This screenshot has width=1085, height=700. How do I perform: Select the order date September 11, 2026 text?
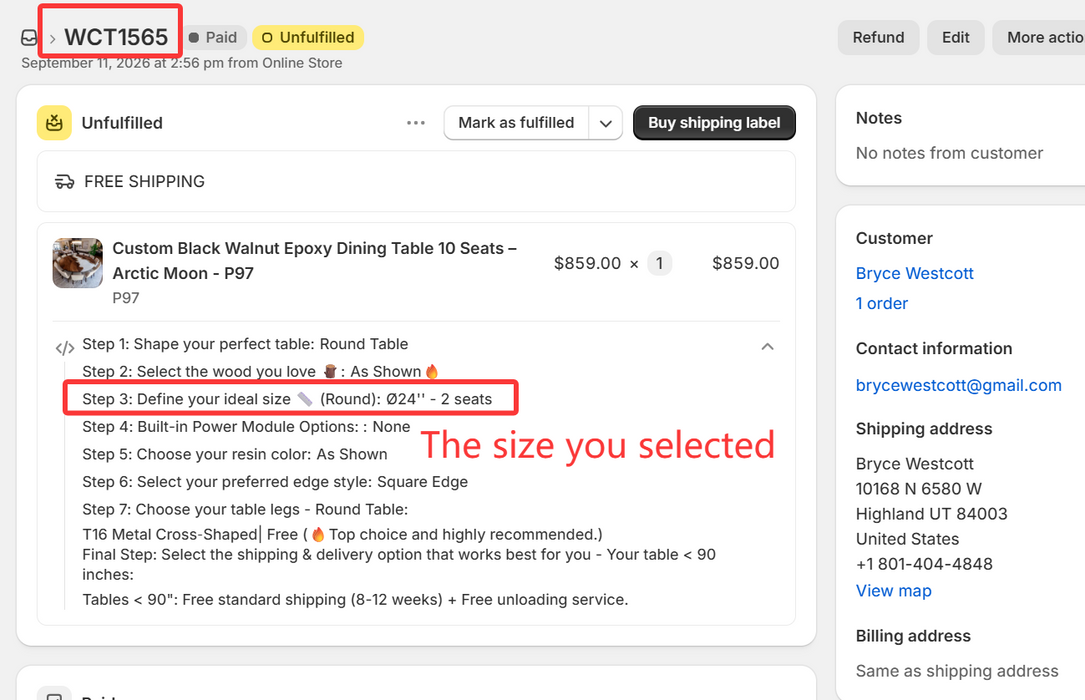pos(182,63)
